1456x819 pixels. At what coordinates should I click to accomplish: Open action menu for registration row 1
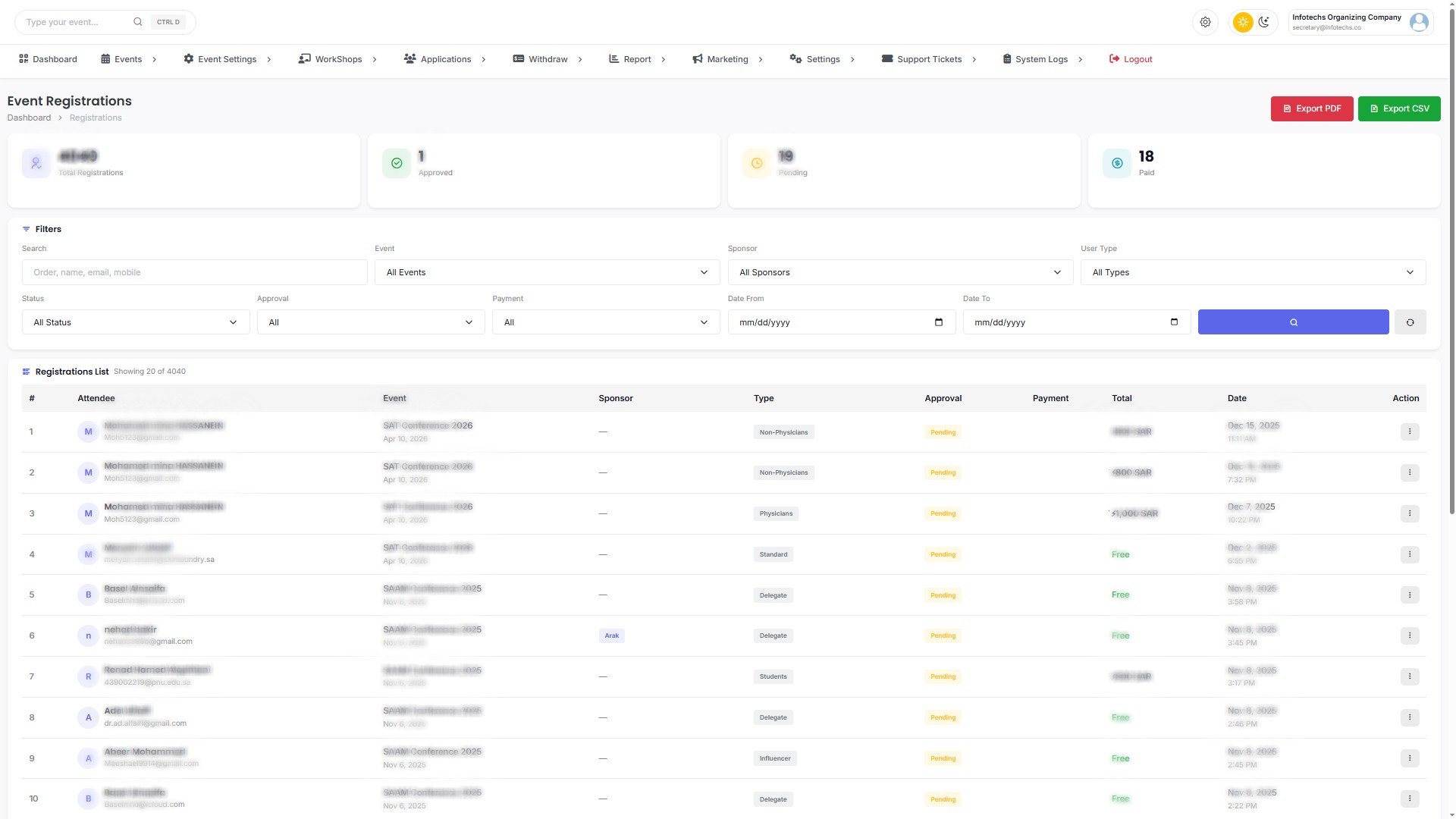point(1409,431)
